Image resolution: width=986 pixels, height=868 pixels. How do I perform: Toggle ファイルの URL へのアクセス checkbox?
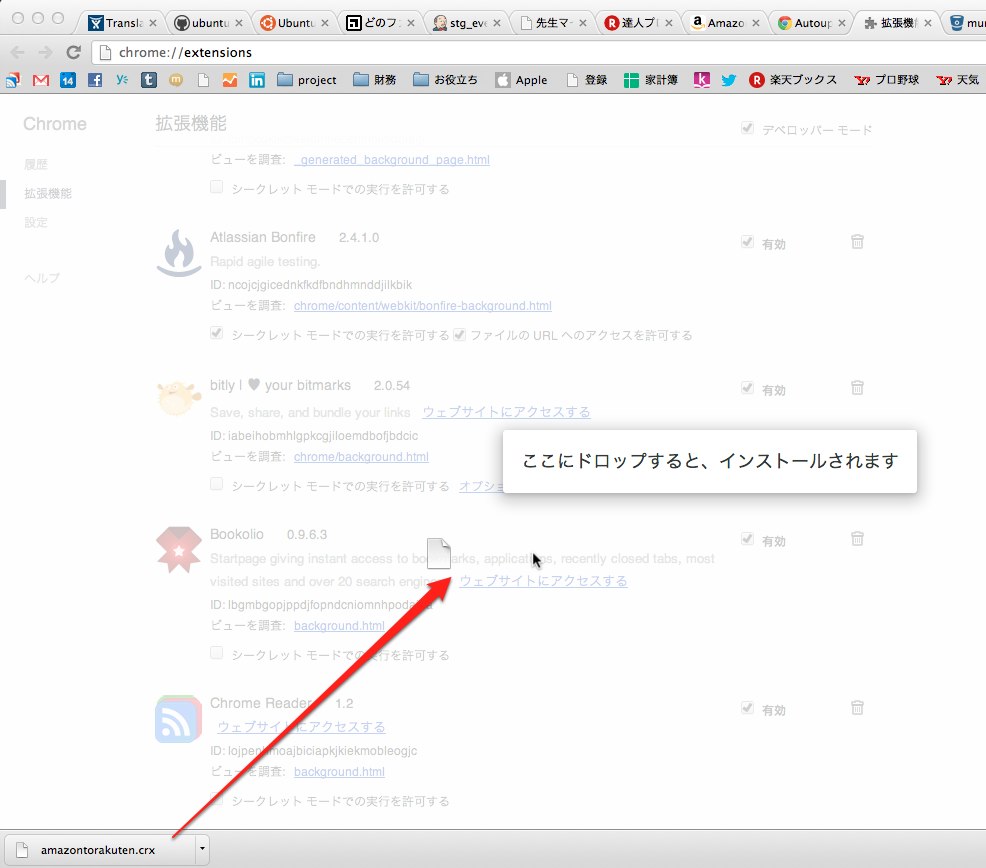pyautogui.click(x=460, y=335)
